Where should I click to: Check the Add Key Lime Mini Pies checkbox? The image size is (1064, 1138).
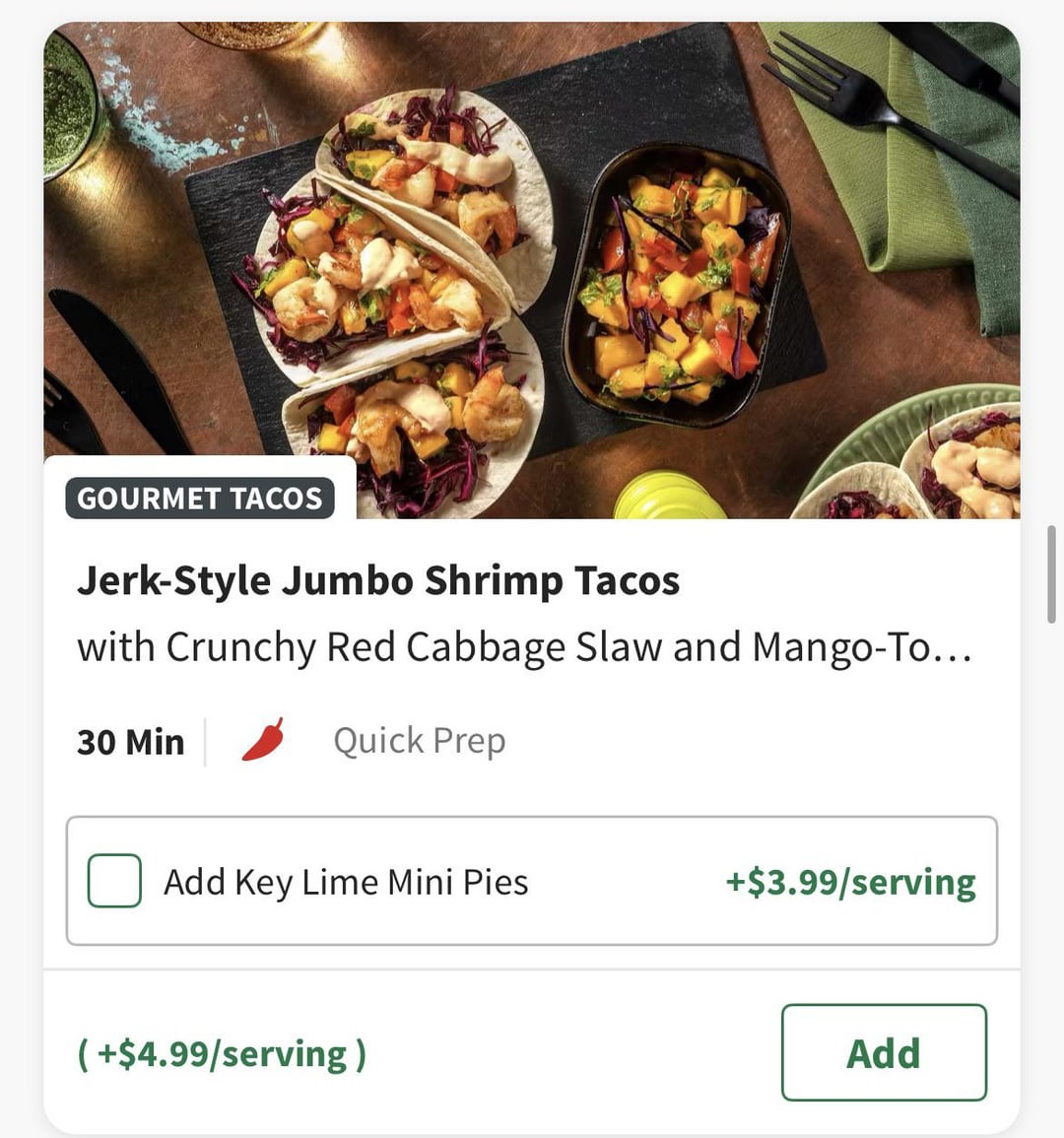[x=114, y=881]
